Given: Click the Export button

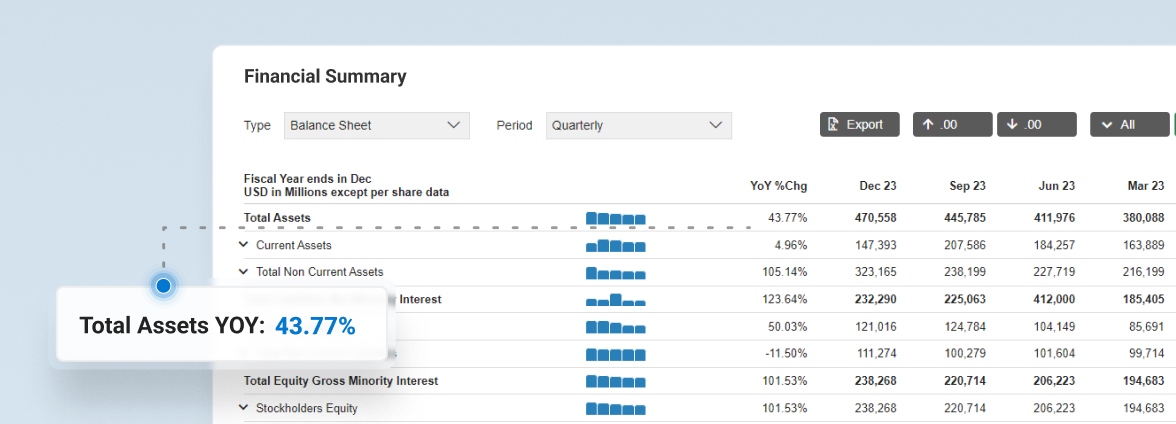Looking at the screenshot, I should [859, 125].
